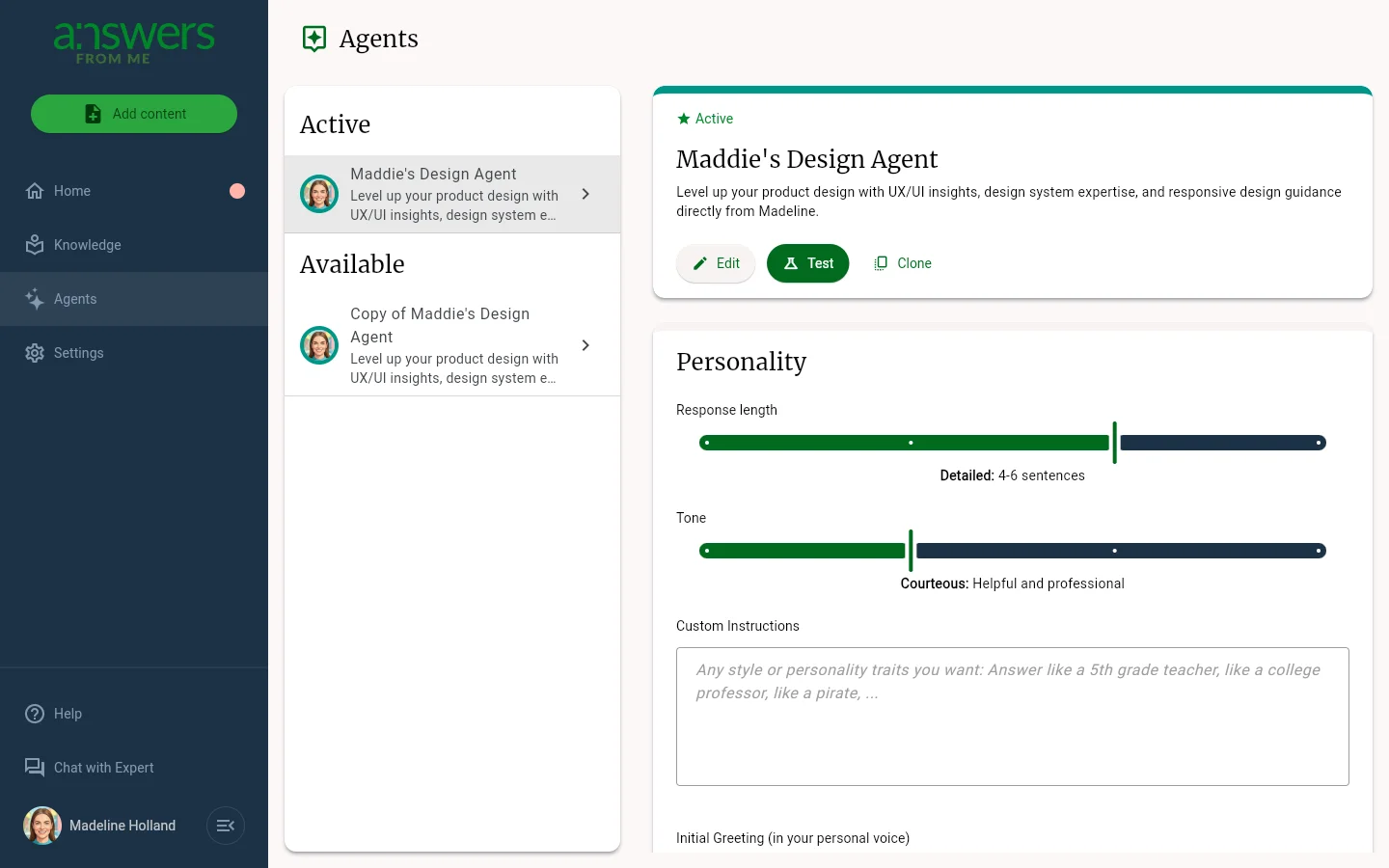Expand the Maddie's Design Agent chevron
The image size is (1389, 868).
pyautogui.click(x=586, y=194)
